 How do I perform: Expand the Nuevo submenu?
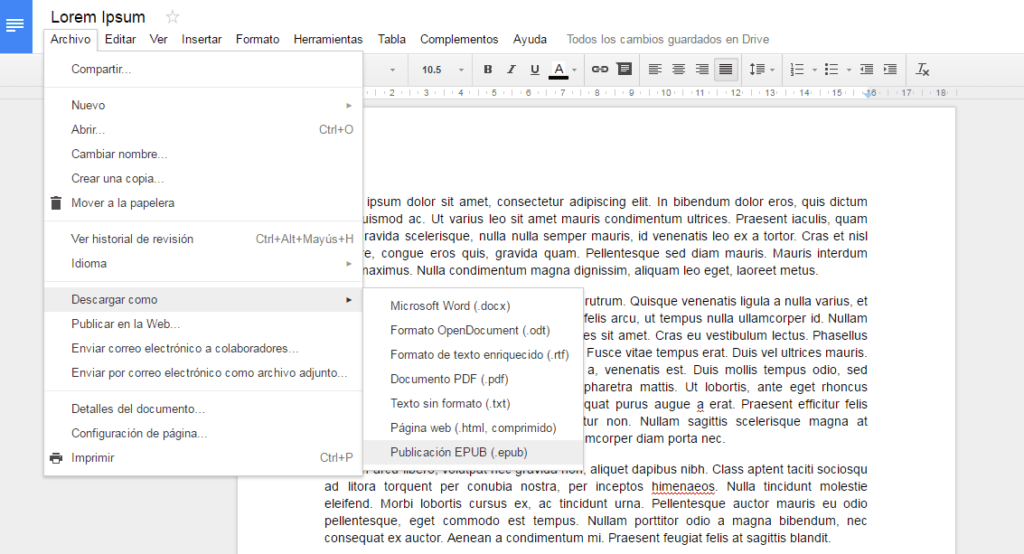pyautogui.click(x=203, y=105)
